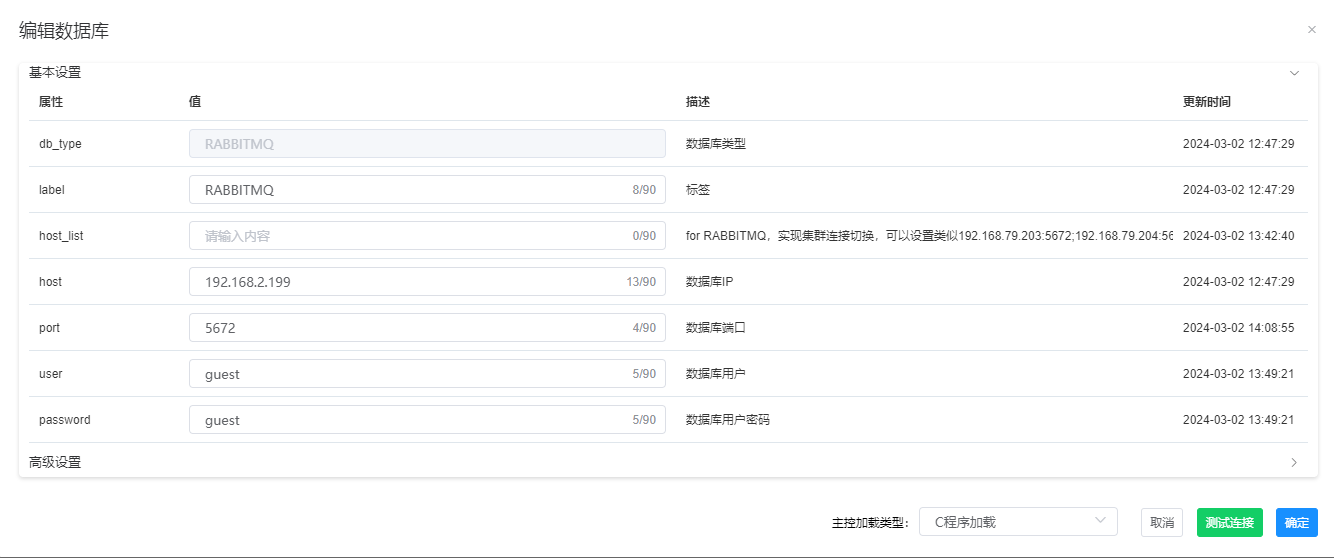Expand the 高级设置 section arrow
The height and width of the screenshot is (558, 1334).
(1294, 462)
